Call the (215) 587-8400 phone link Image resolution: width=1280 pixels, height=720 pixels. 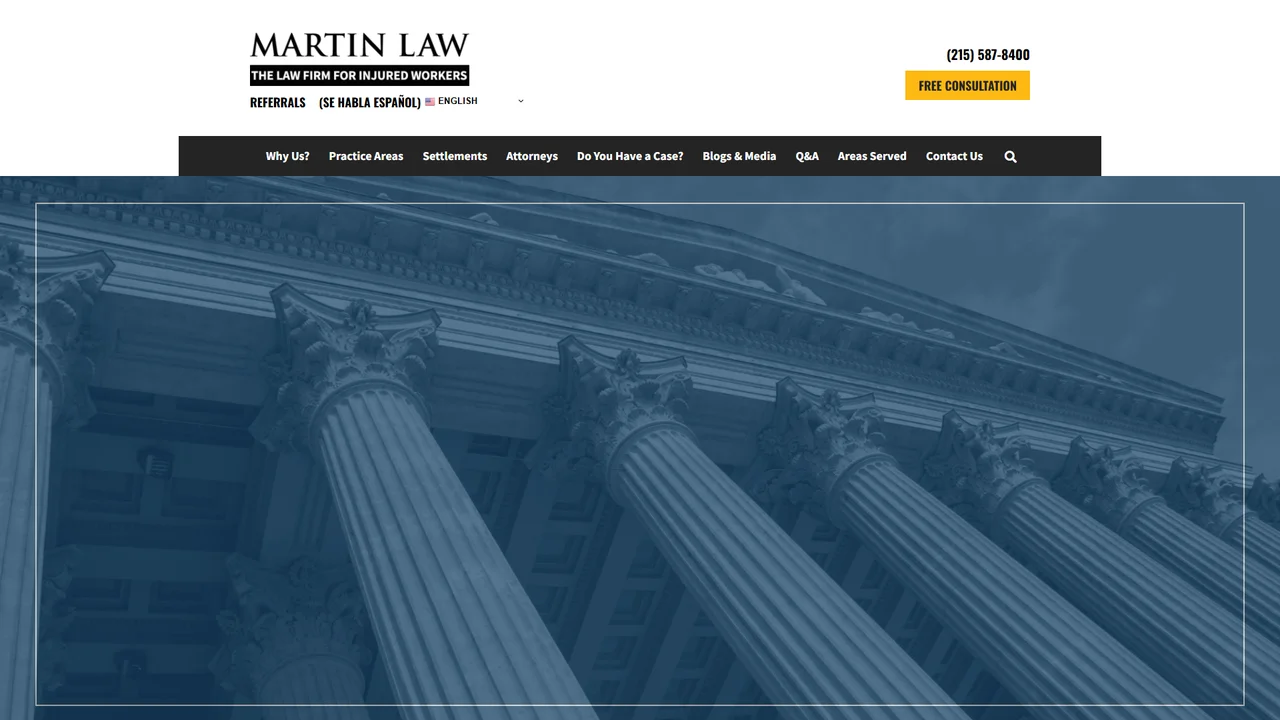pos(988,54)
